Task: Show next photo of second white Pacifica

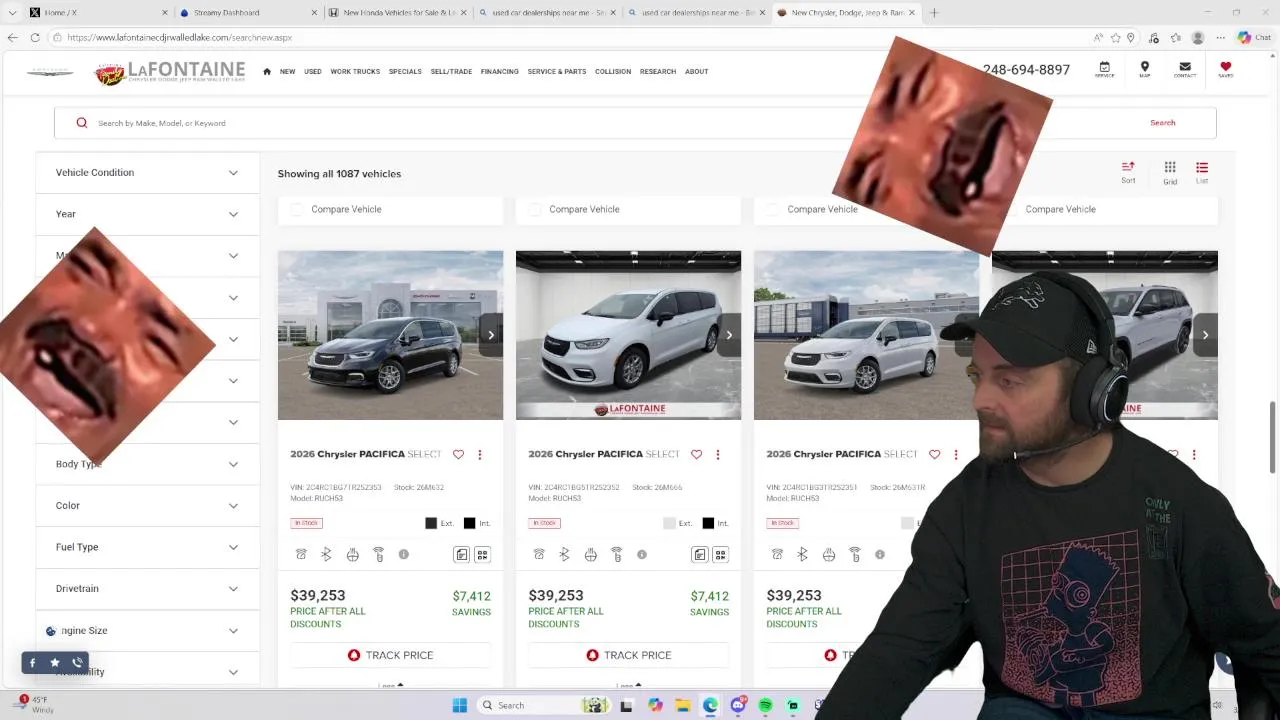Action: (728, 335)
